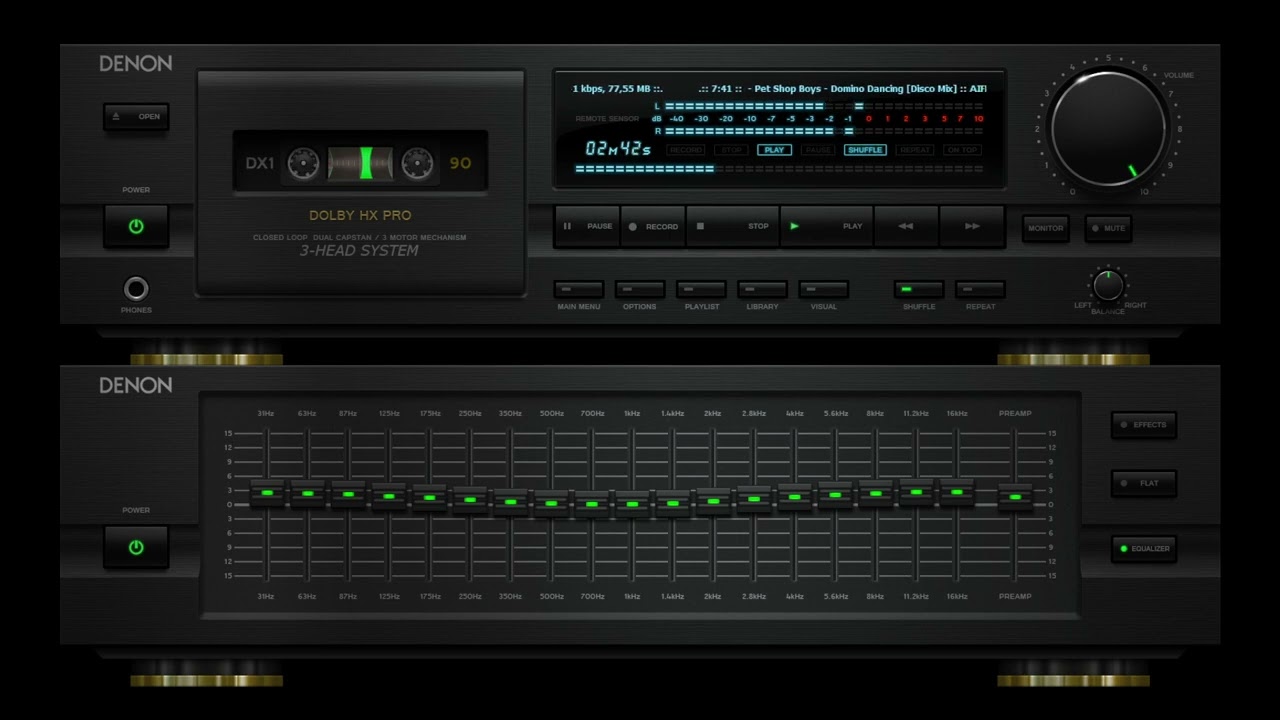The height and width of the screenshot is (720, 1280).
Task: Click the 11.2kHz equalizer slider handle
Action: click(916, 491)
